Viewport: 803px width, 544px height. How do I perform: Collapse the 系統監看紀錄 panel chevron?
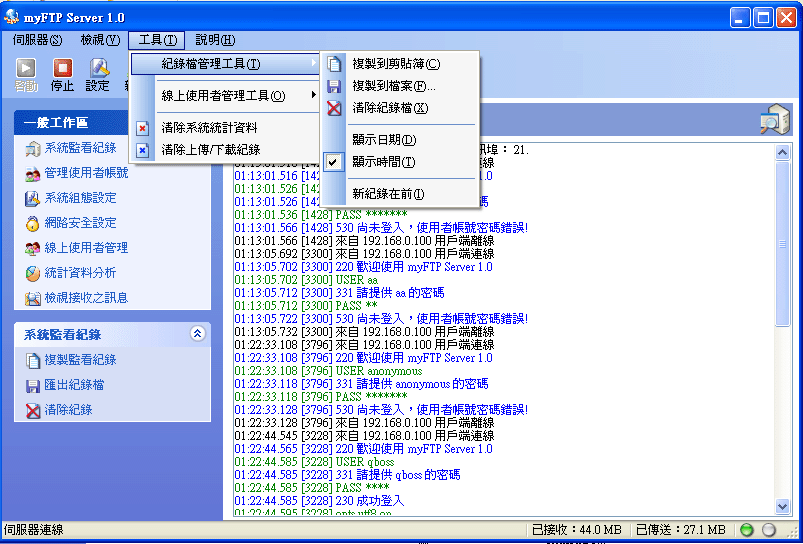coord(198,334)
